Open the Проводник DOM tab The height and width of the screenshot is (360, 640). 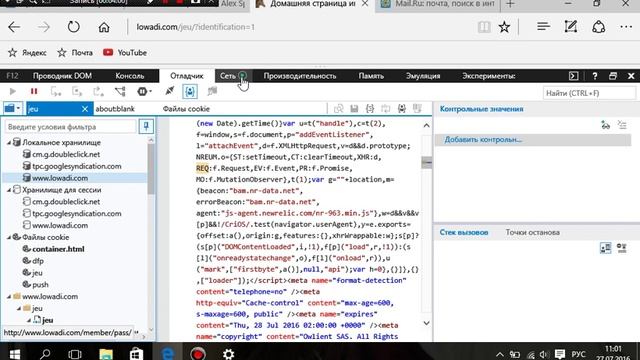[62, 76]
